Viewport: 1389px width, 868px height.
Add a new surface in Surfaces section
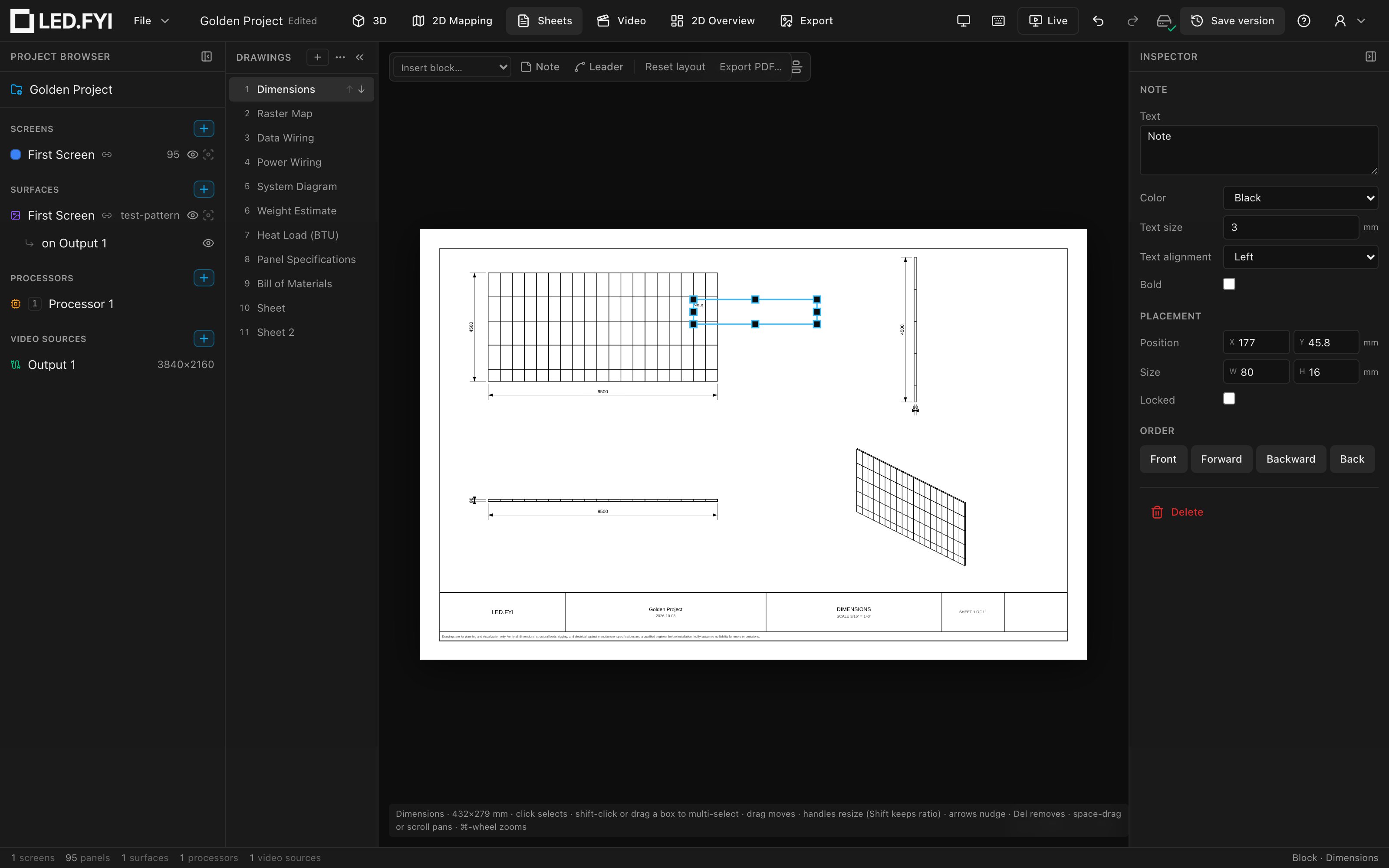[x=204, y=189]
